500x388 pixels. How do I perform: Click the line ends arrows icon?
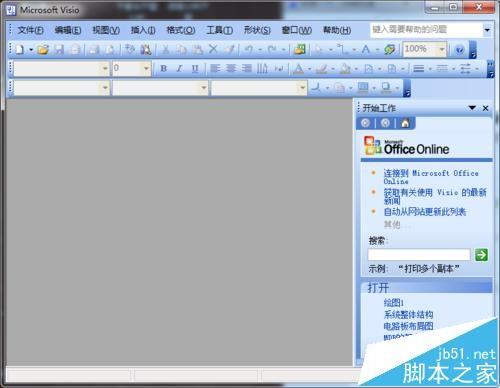(x=466, y=69)
